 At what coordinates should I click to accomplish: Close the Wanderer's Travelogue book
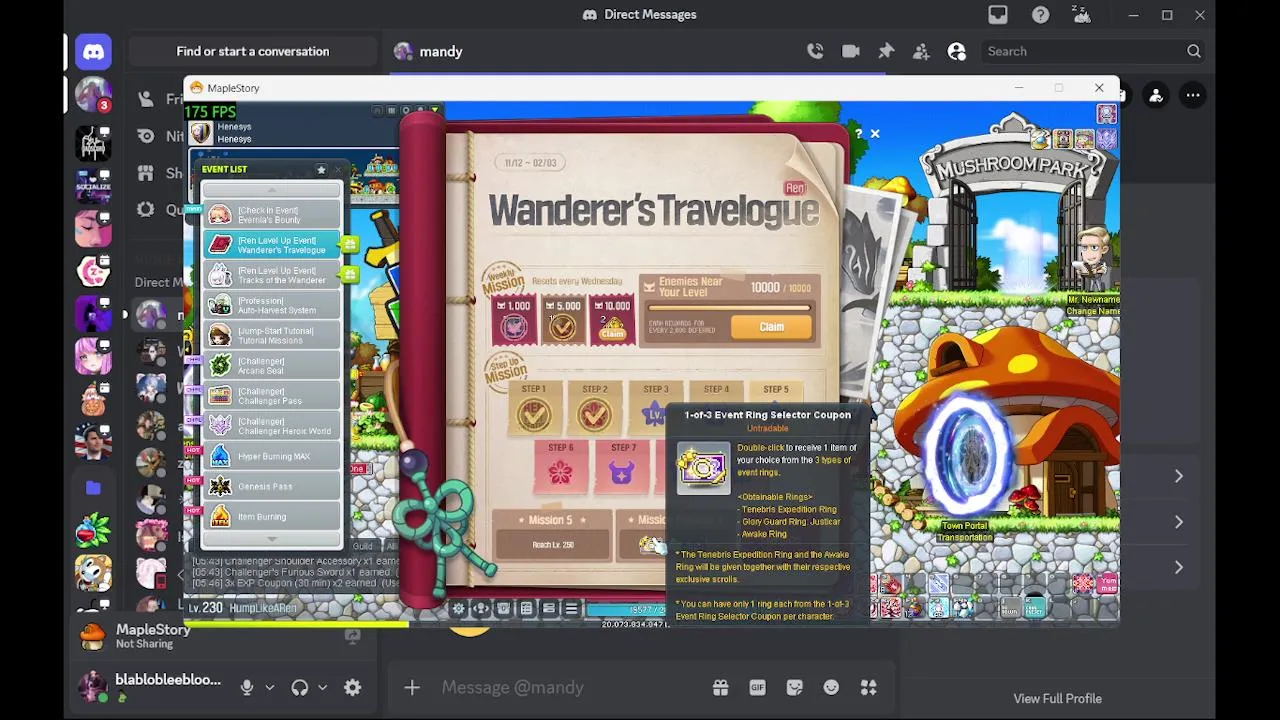[875, 133]
